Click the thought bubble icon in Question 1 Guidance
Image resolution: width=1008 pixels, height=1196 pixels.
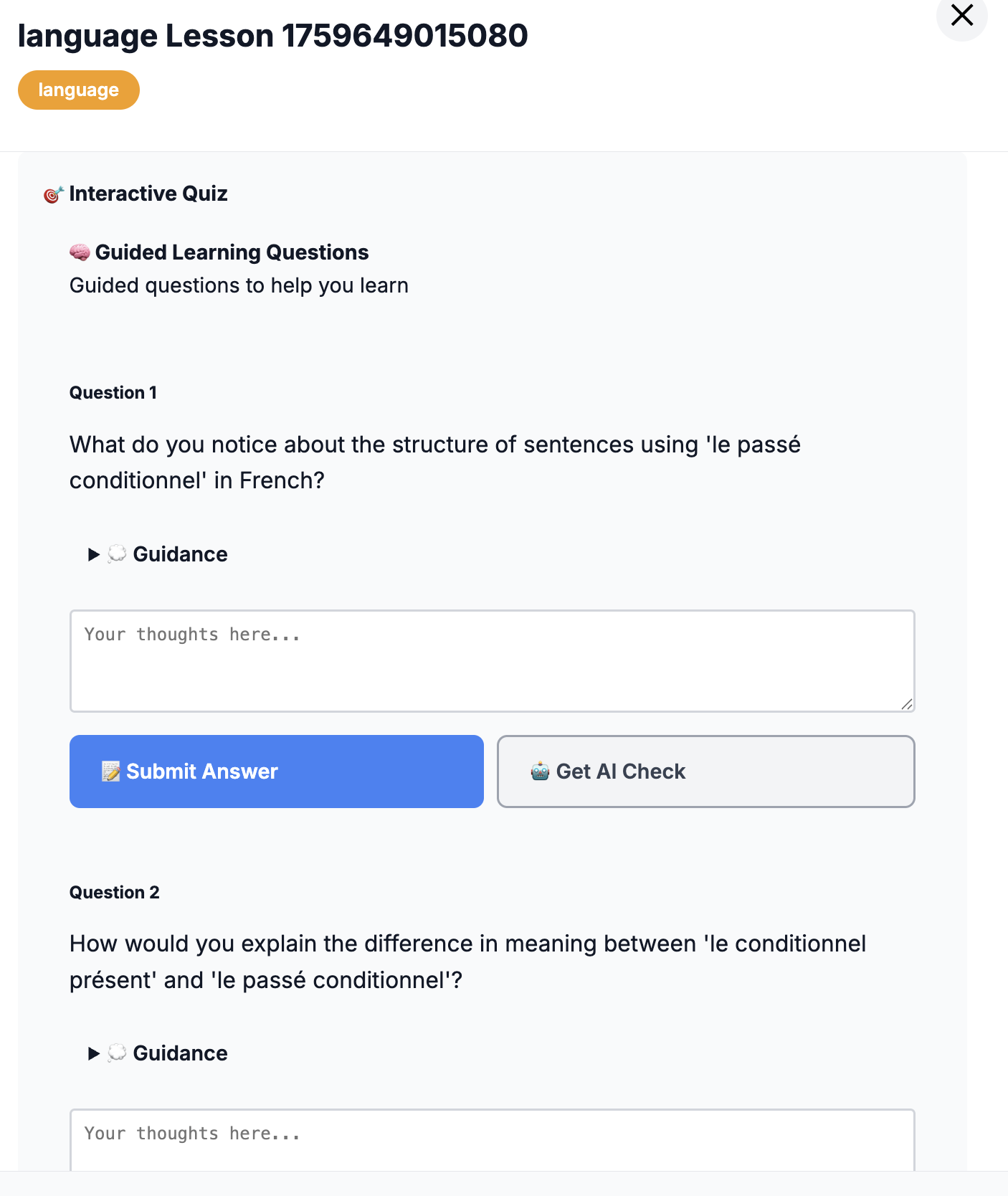tap(117, 554)
